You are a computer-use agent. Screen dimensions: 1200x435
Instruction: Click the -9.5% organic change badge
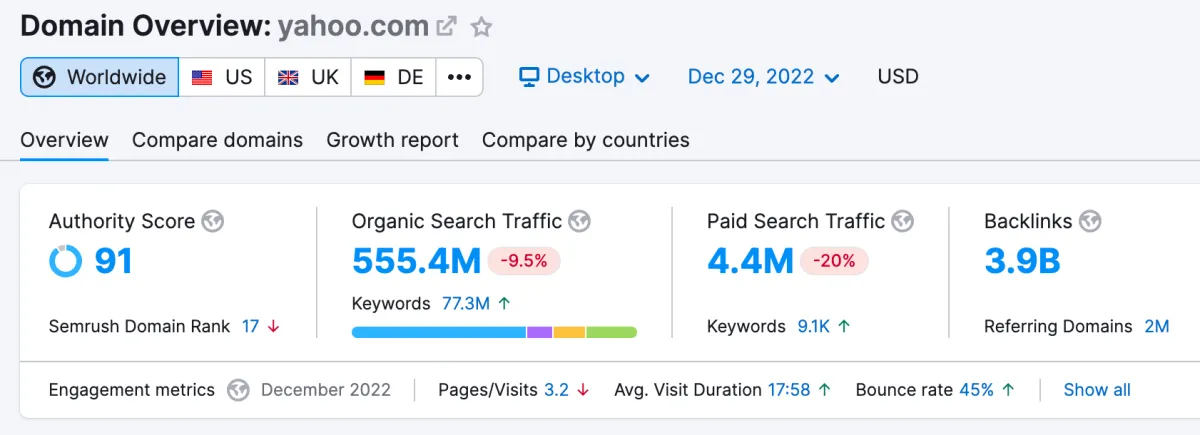pos(524,262)
